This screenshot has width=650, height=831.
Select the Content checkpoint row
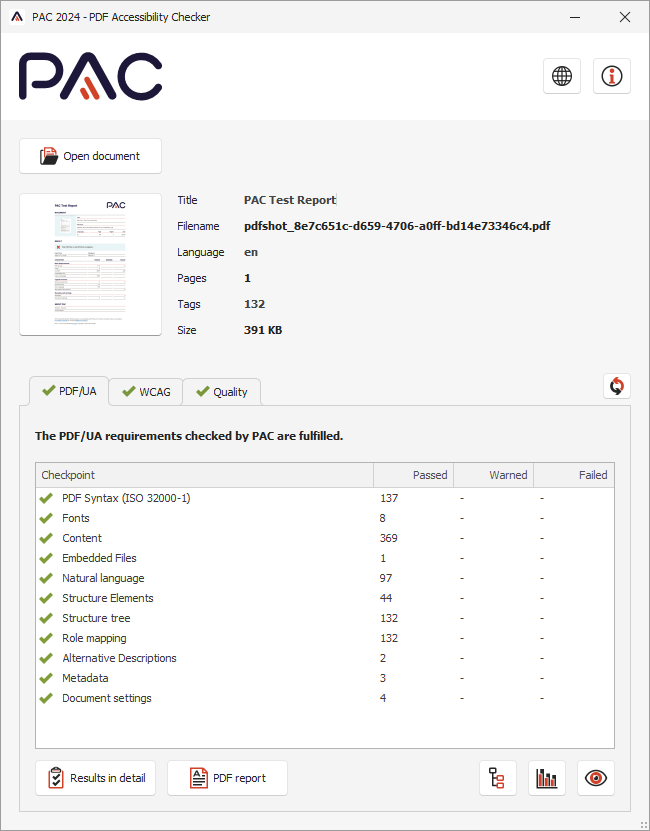325,538
